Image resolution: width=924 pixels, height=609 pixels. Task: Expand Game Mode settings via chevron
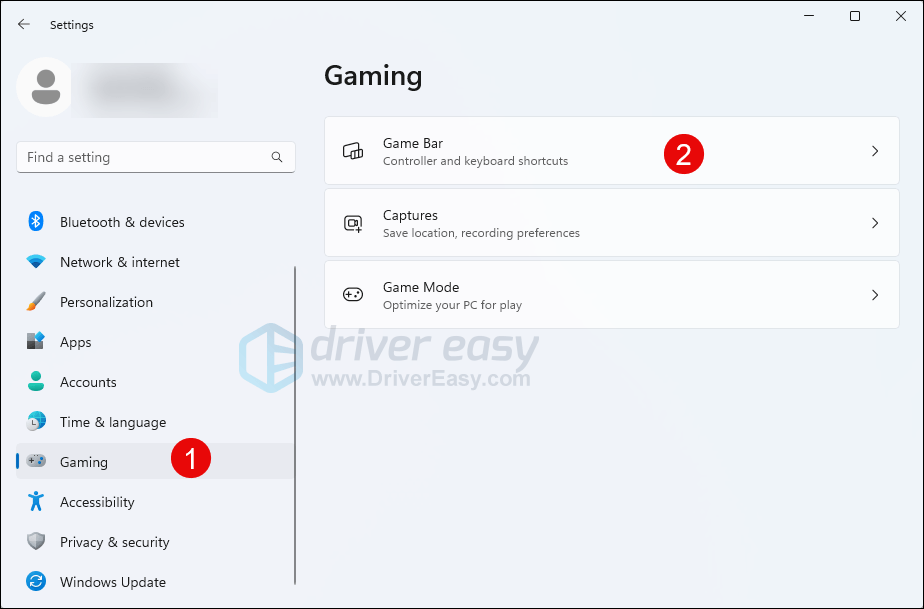pos(874,295)
